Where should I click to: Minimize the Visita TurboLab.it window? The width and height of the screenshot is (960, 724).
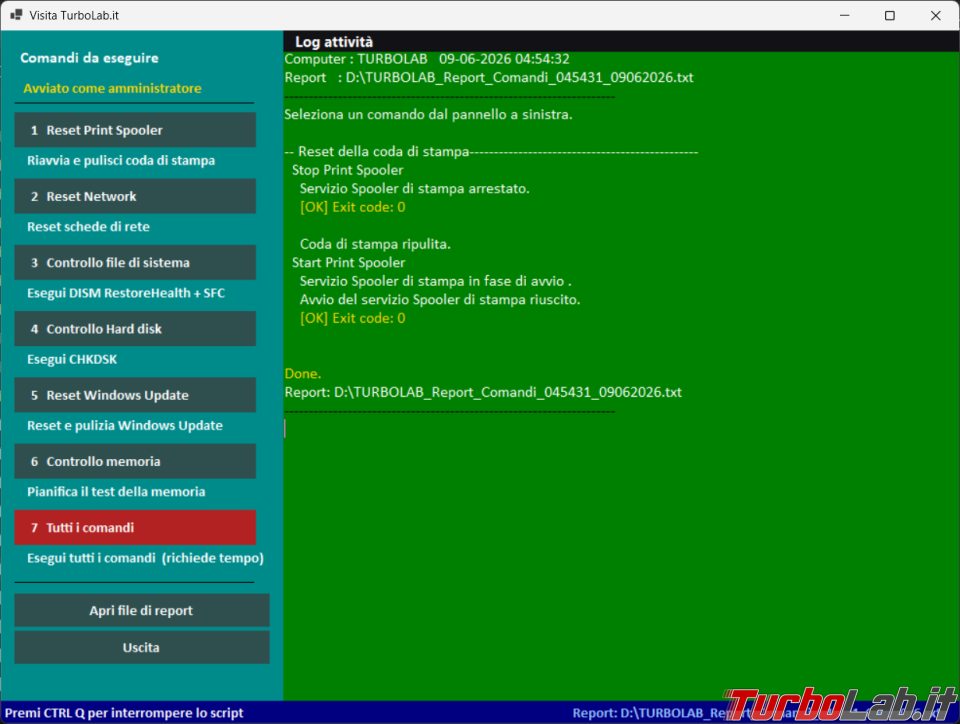845,15
